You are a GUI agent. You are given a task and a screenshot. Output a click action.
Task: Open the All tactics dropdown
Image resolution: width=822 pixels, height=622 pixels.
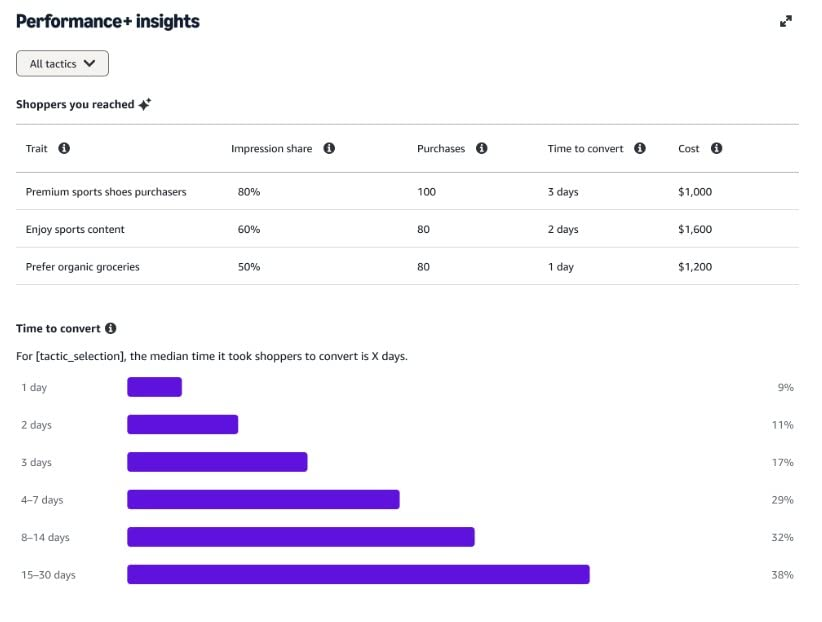pyautogui.click(x=62, y=64)
